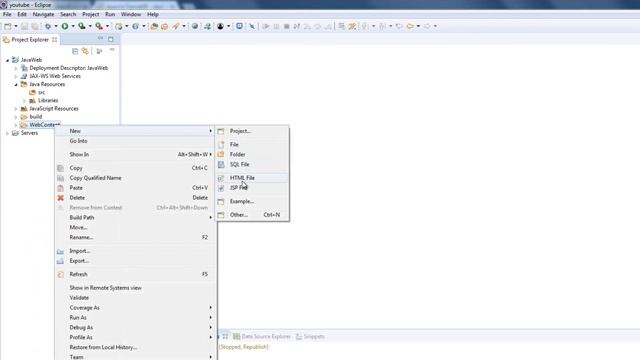Expand the Servers node arrow

pyautogui.click(x=7, y=133)
